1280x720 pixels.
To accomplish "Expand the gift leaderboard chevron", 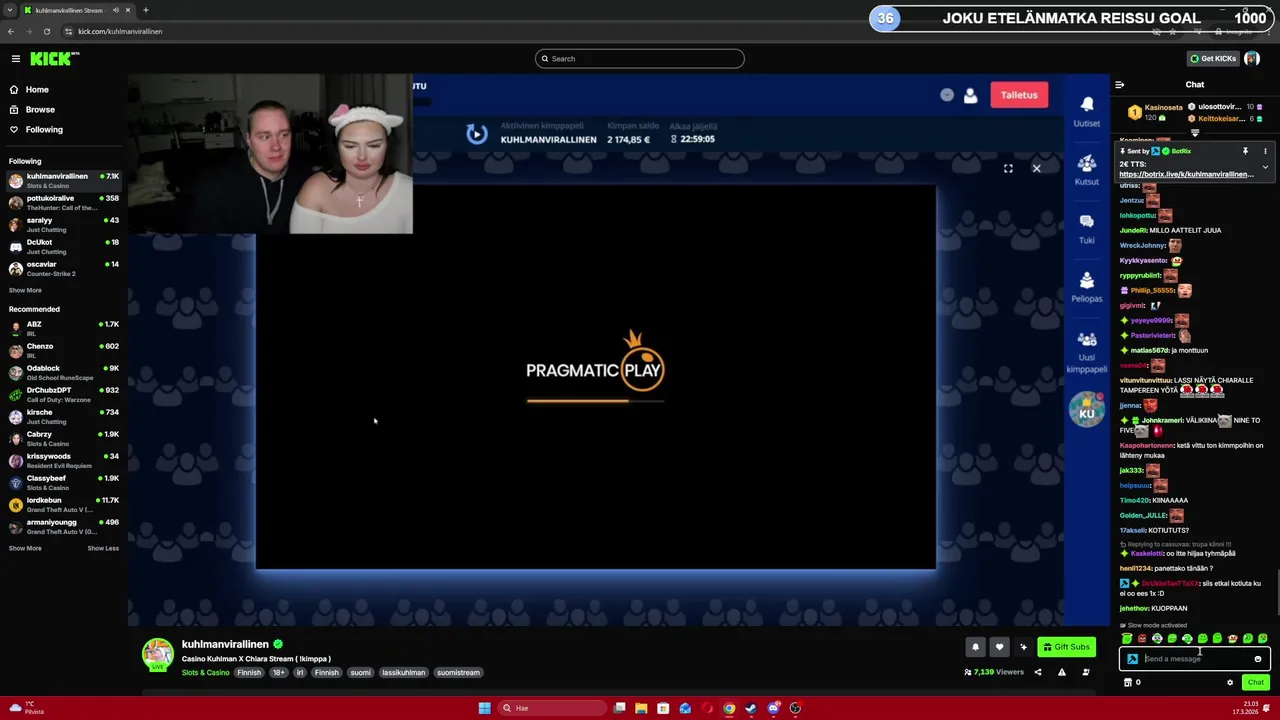I will (1194, 132).
